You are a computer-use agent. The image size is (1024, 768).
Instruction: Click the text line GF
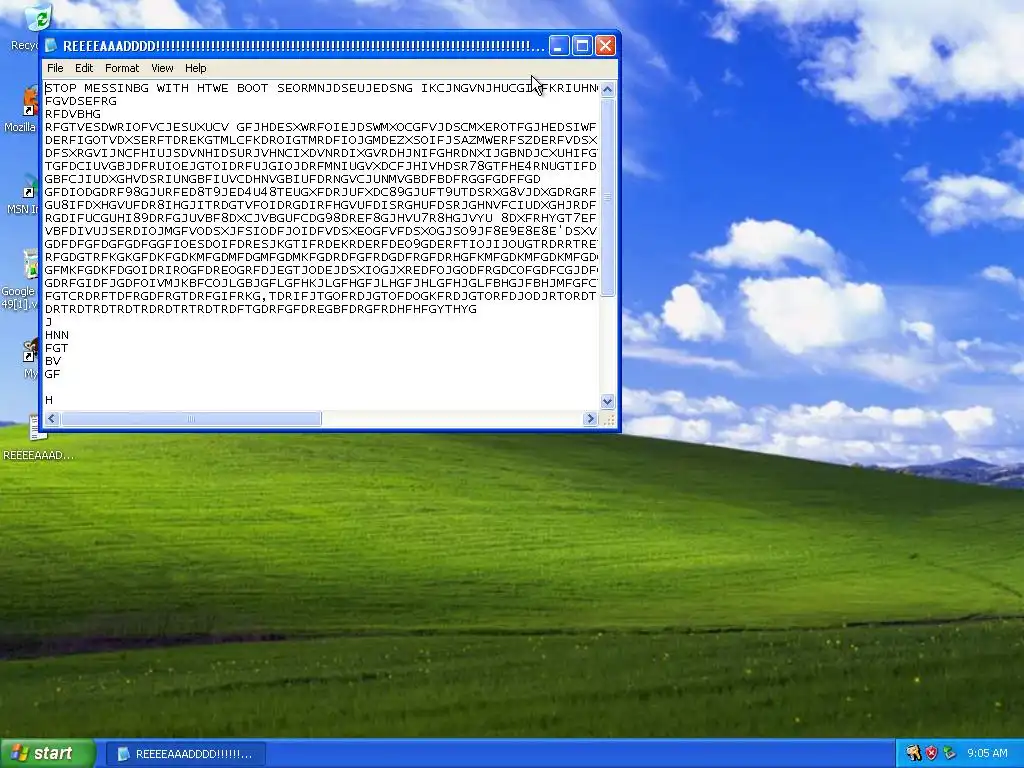click(52, 374)
